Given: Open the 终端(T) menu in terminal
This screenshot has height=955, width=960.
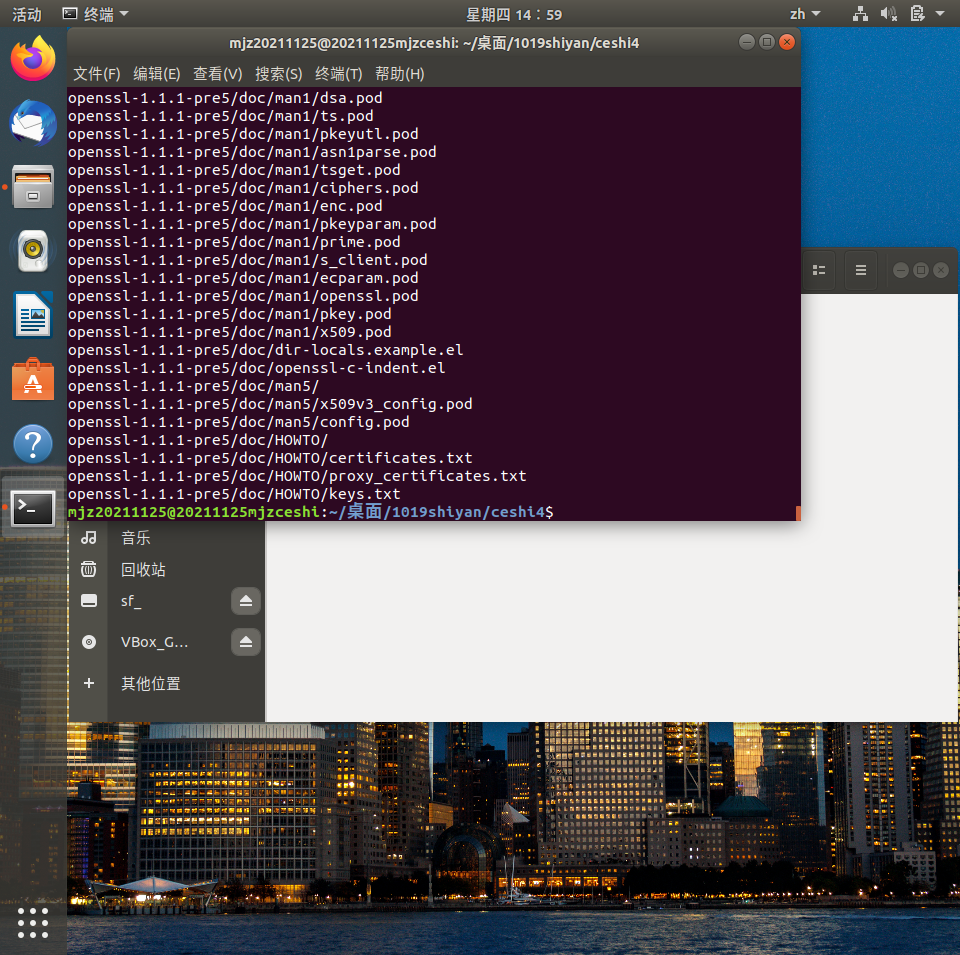Looking at the screenshot, I should (x=339, y=74).
